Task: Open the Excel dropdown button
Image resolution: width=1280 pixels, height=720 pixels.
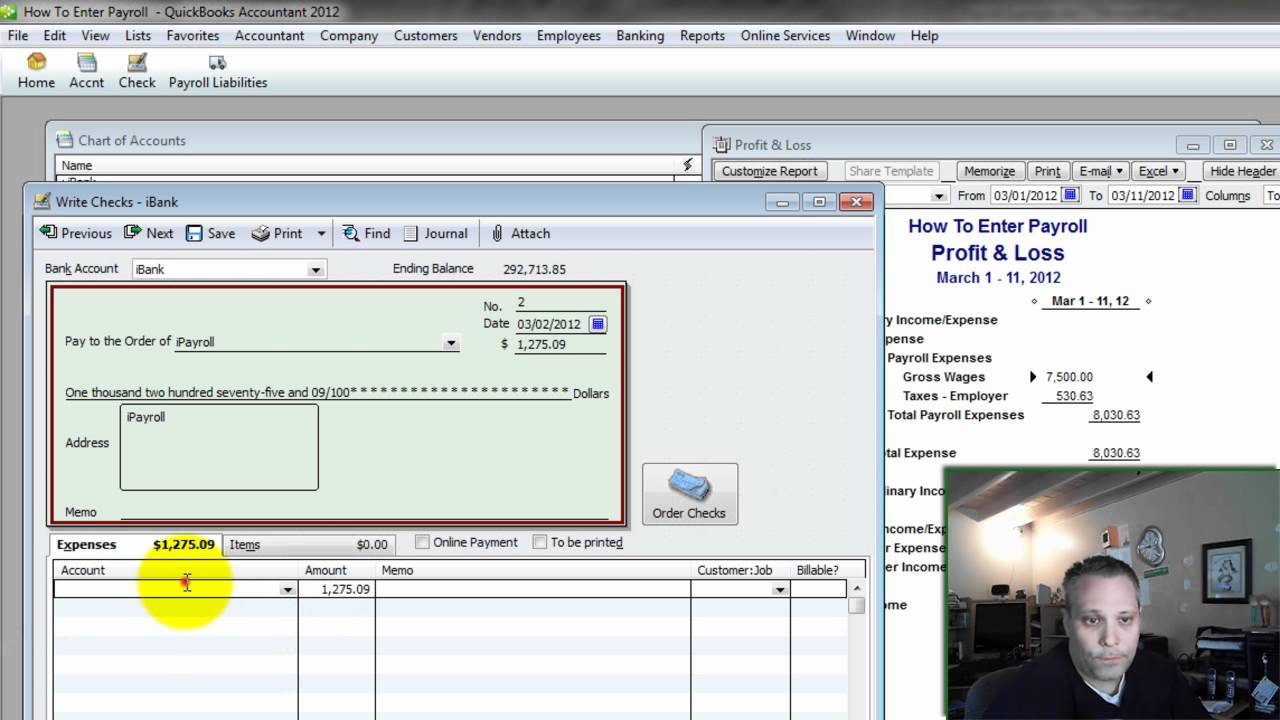Action: point(1159,171)
